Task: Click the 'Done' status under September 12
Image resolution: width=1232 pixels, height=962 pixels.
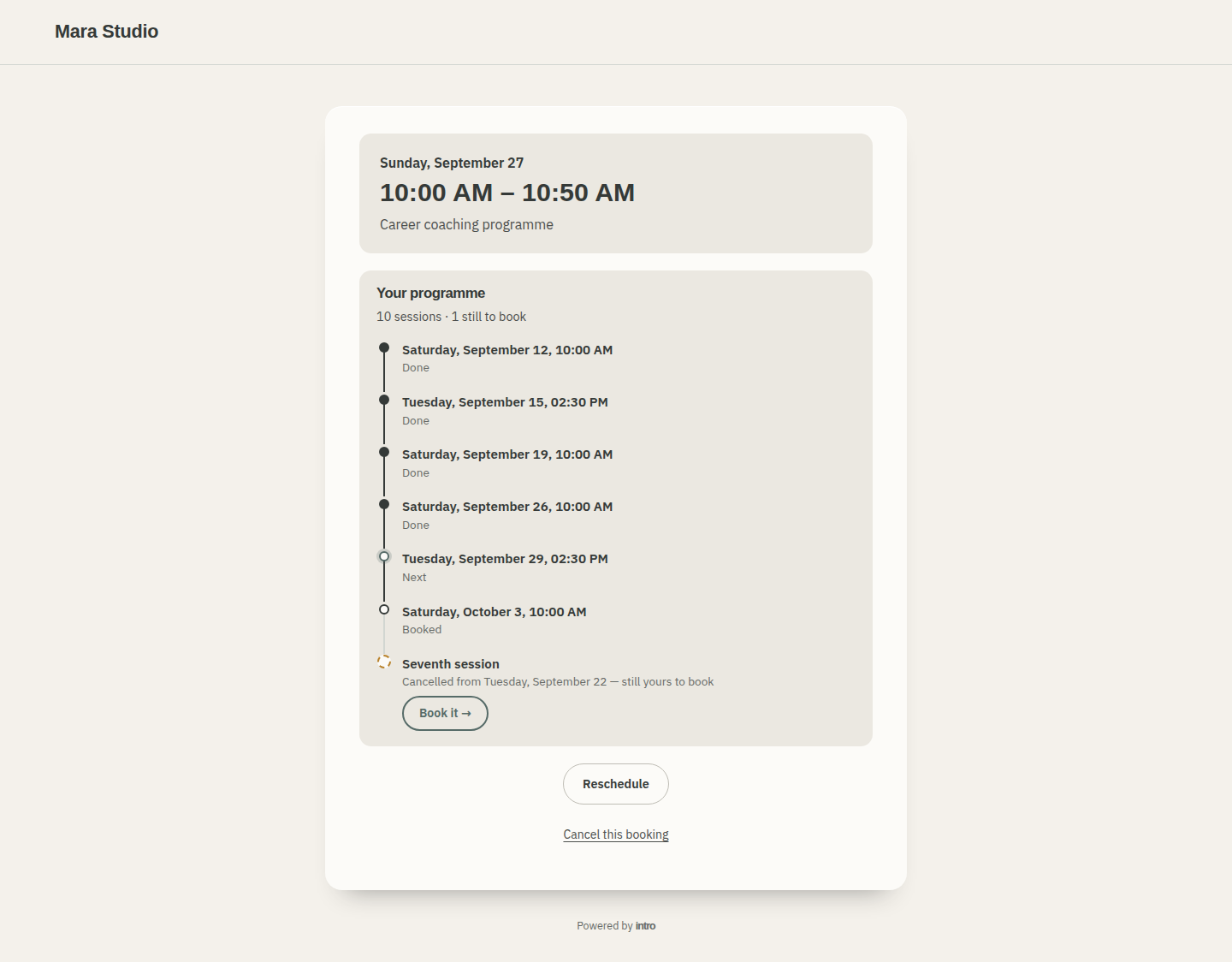Action: click(x=416, y=368)
